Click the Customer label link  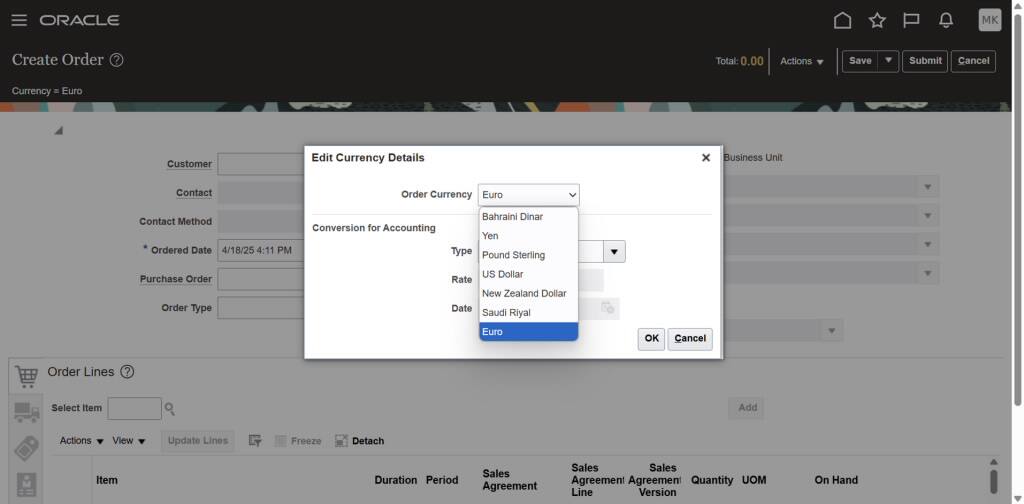[189, 164]
